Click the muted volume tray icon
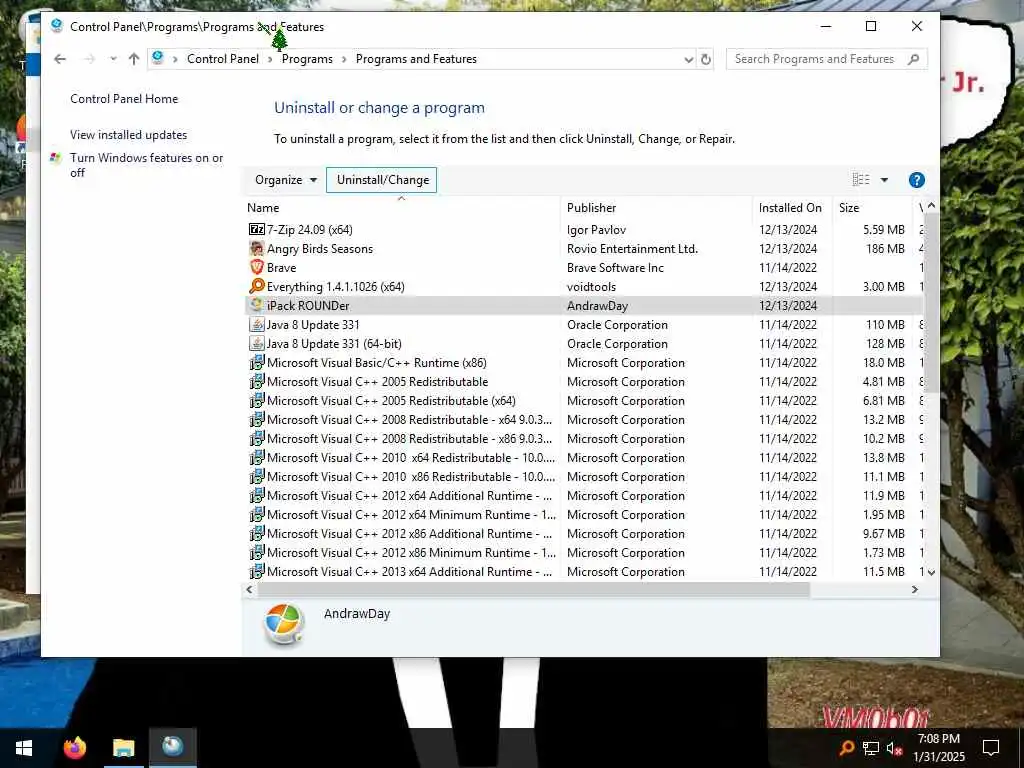The image size is (1024, 768). point(894,748)
